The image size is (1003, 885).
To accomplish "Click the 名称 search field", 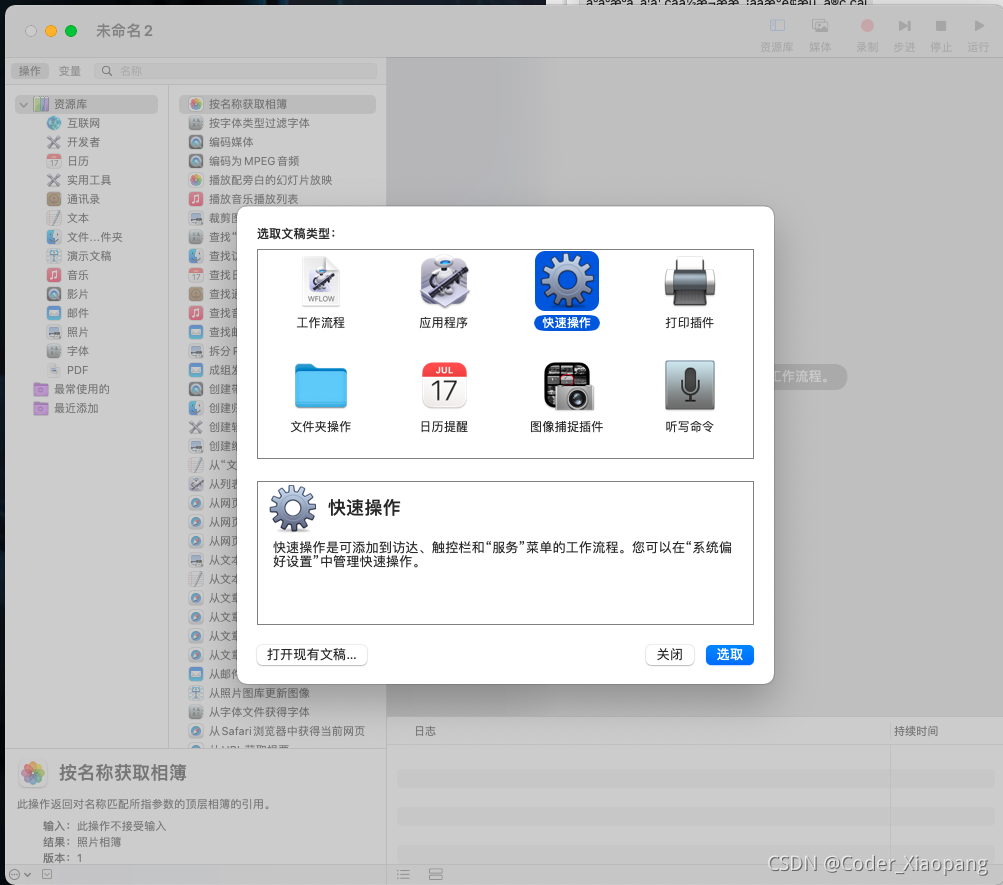I will (x=235, y=71).
